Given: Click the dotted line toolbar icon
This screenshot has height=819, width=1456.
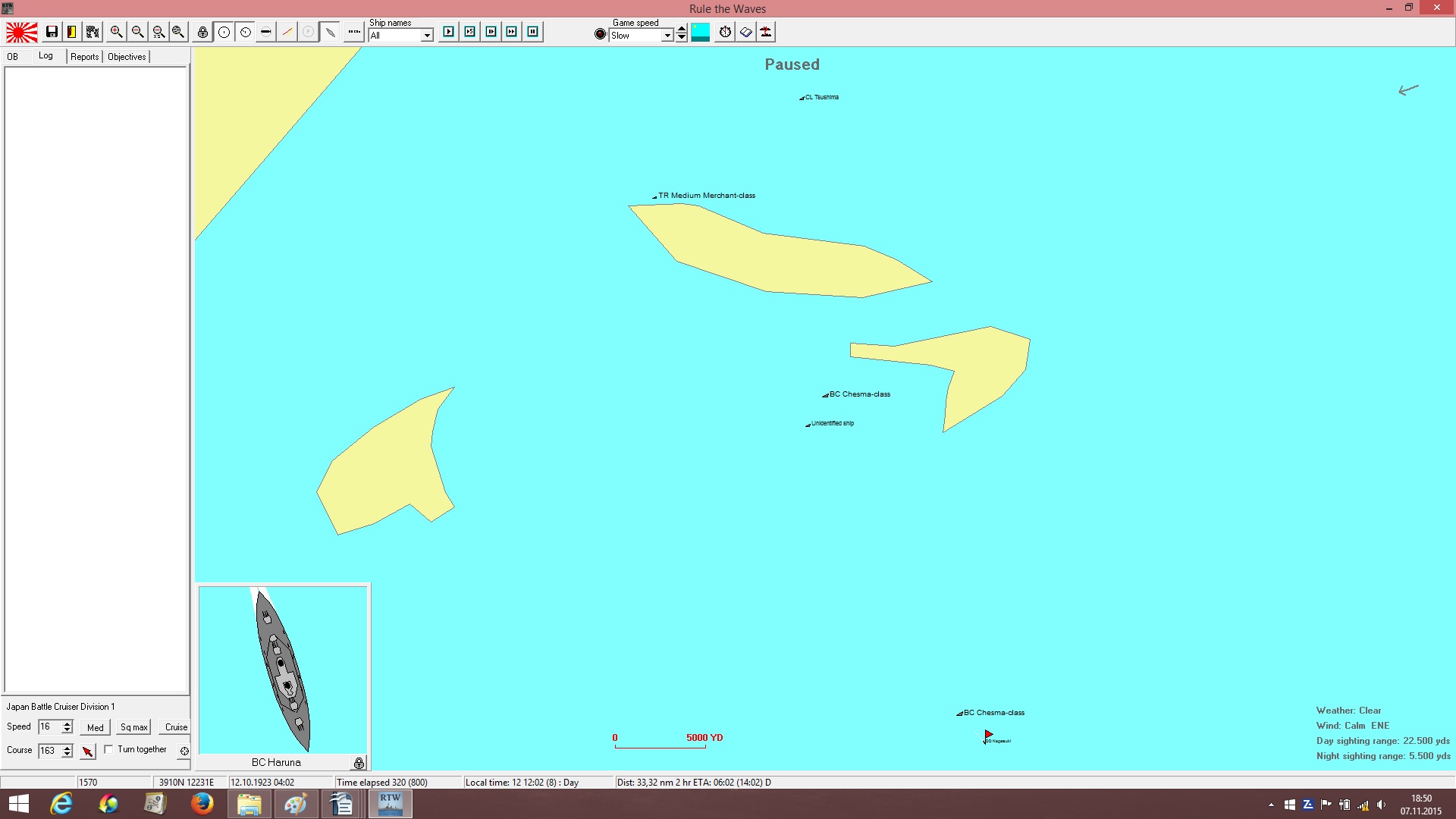Looking at the screenshot, I should (354, 32).
